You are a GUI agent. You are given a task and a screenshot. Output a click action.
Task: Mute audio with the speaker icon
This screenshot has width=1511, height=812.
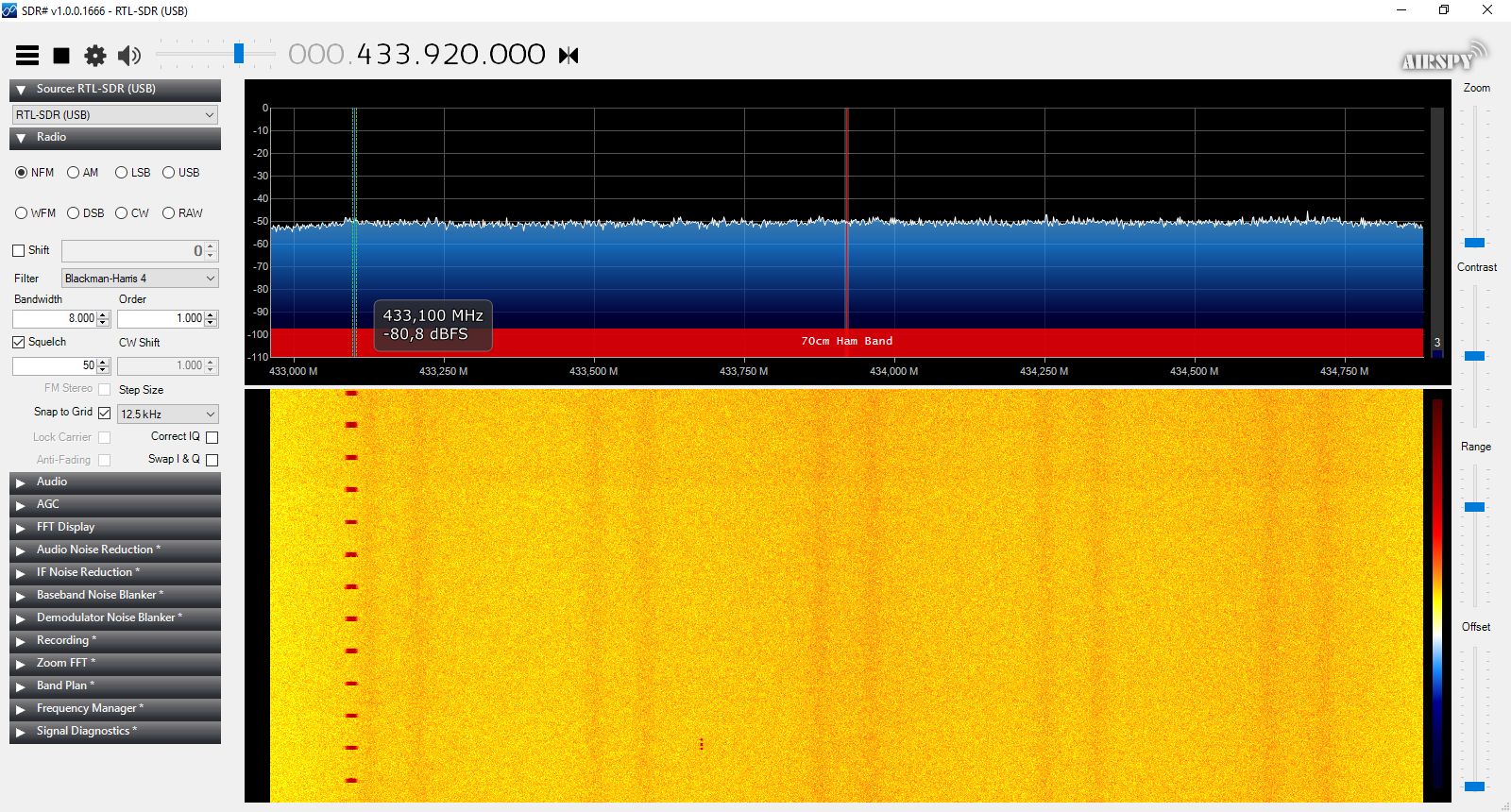coord(129,56)
